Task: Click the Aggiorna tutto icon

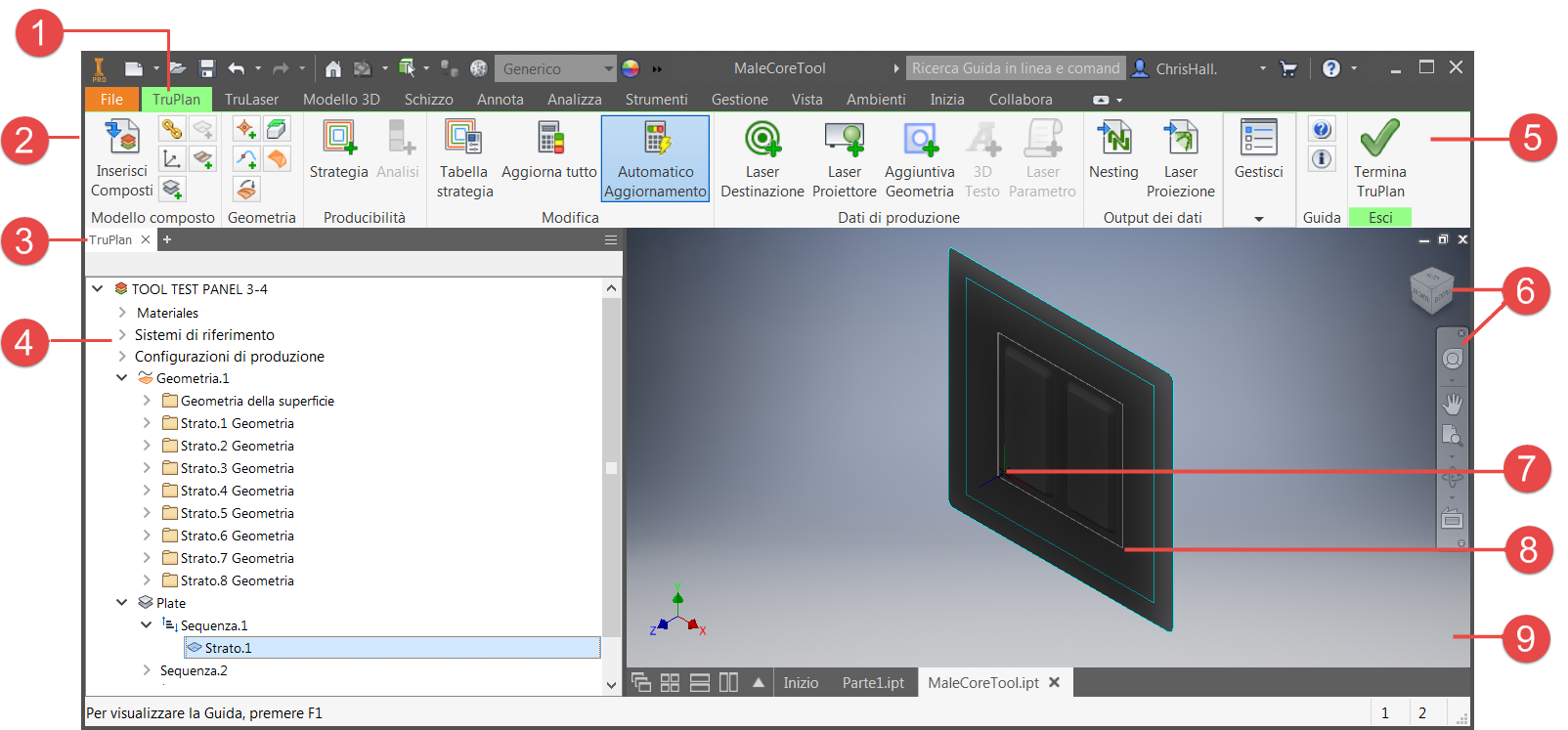Action: point(549,137)
